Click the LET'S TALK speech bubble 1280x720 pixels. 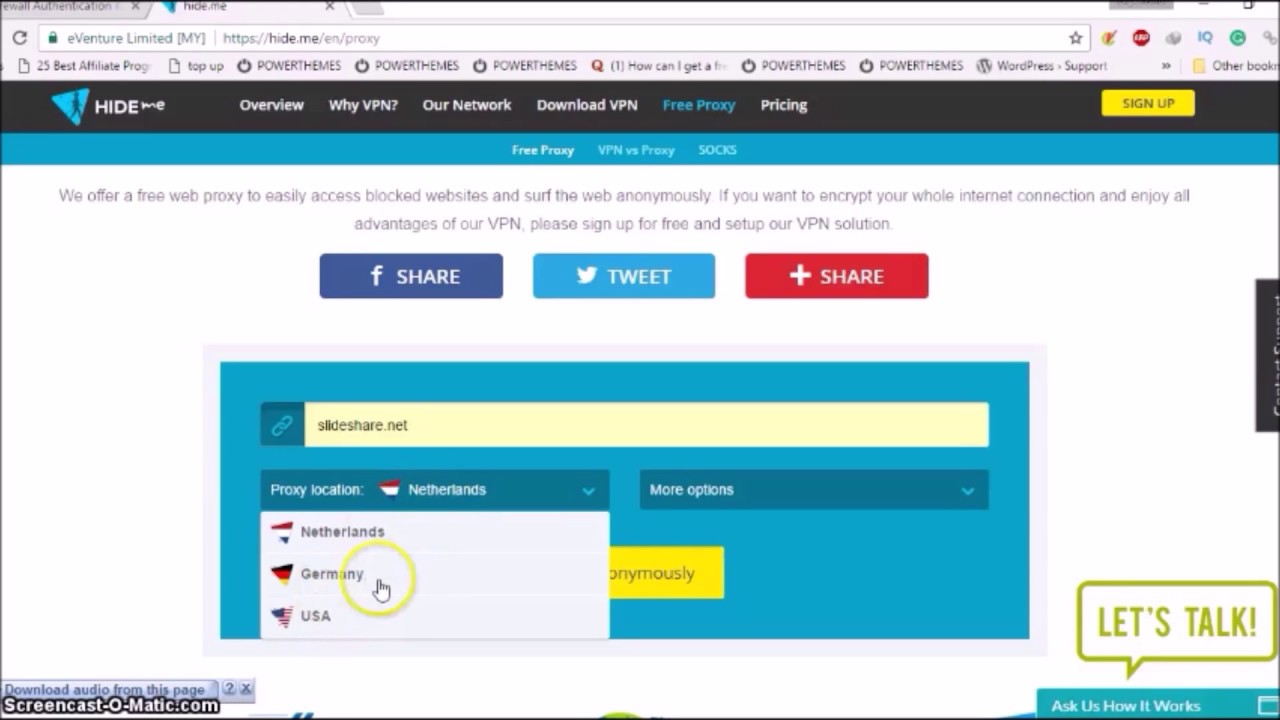click(1177, 626)
